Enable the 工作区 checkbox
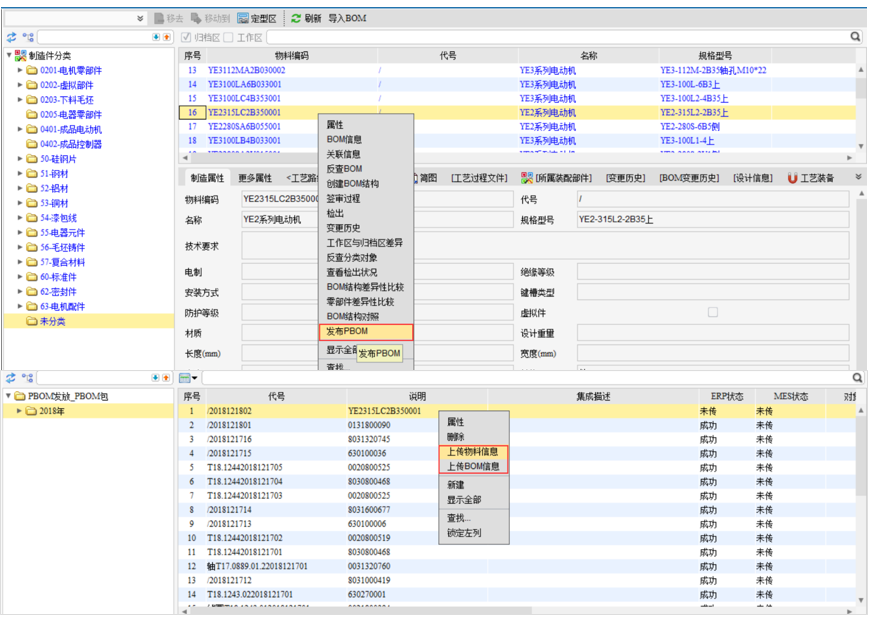875x623 pixels. [x=228, y=37]
